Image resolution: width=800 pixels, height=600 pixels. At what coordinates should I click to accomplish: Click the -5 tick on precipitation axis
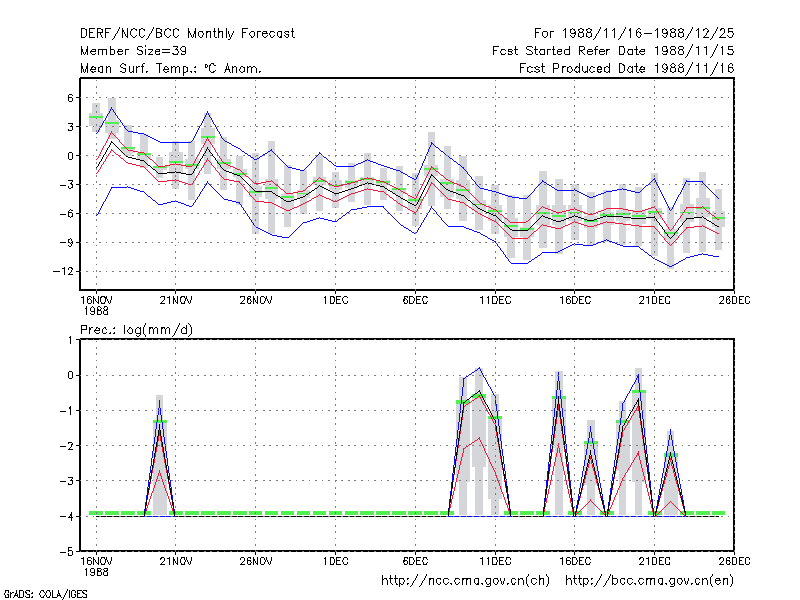[x=66, y=552]
